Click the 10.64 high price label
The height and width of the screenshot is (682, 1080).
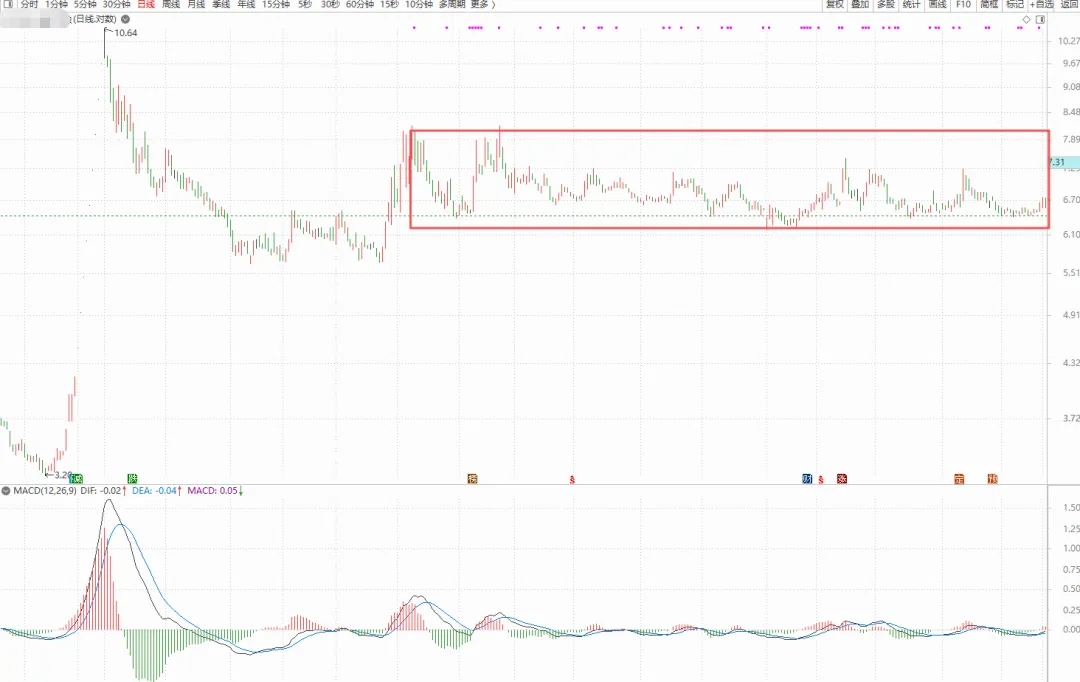coord(125,33)
